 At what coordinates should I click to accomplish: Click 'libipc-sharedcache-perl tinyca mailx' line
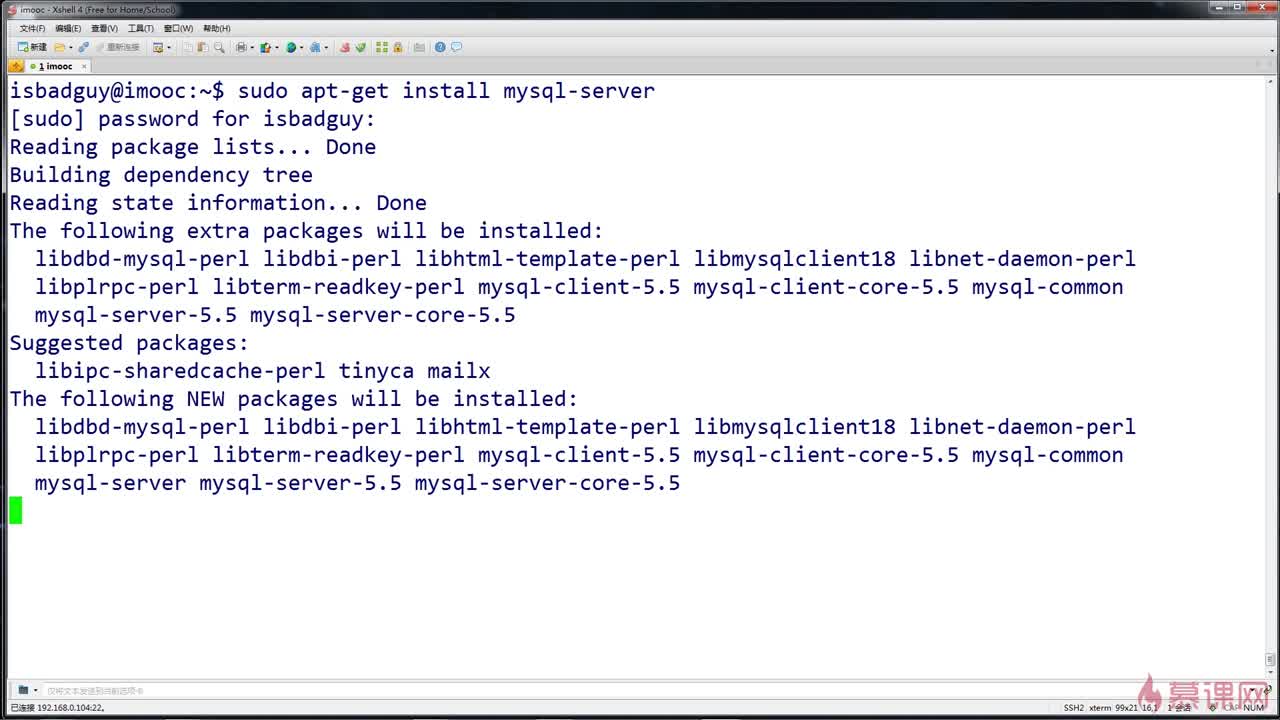click(263, 371)
